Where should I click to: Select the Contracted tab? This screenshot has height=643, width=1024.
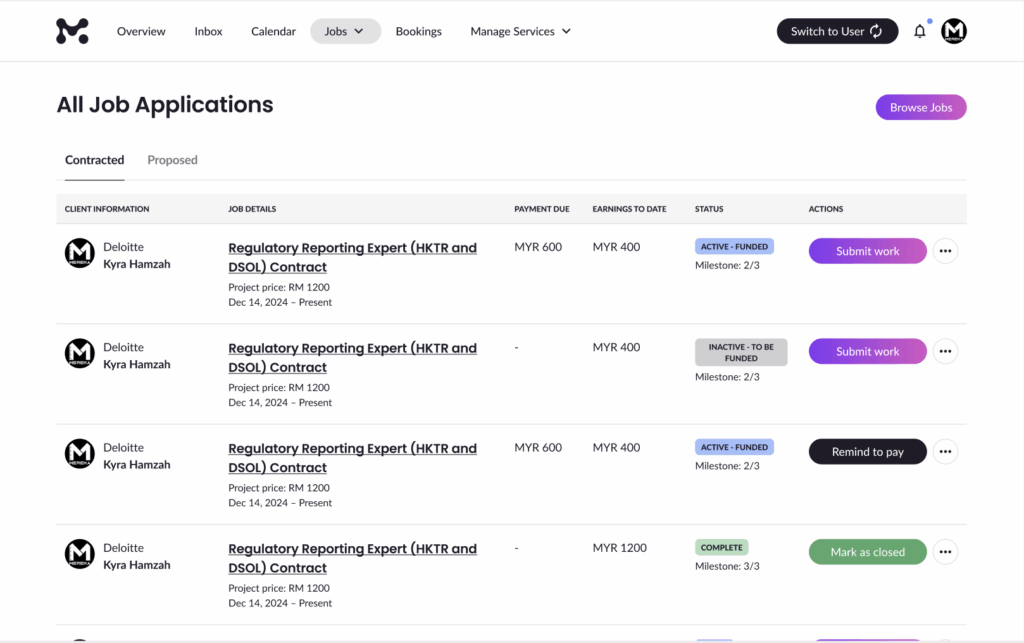pyautogui.click(x=95, y=160)
